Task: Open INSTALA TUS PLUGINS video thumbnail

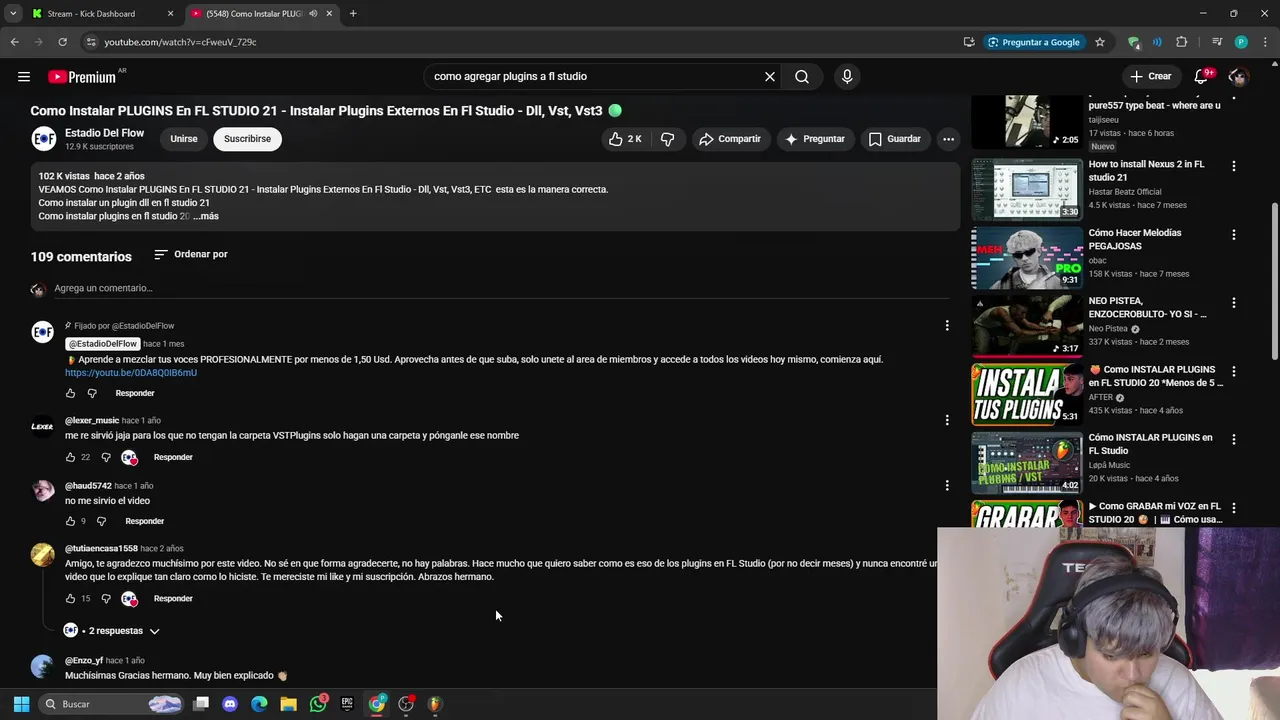Action: [1027, 394]
